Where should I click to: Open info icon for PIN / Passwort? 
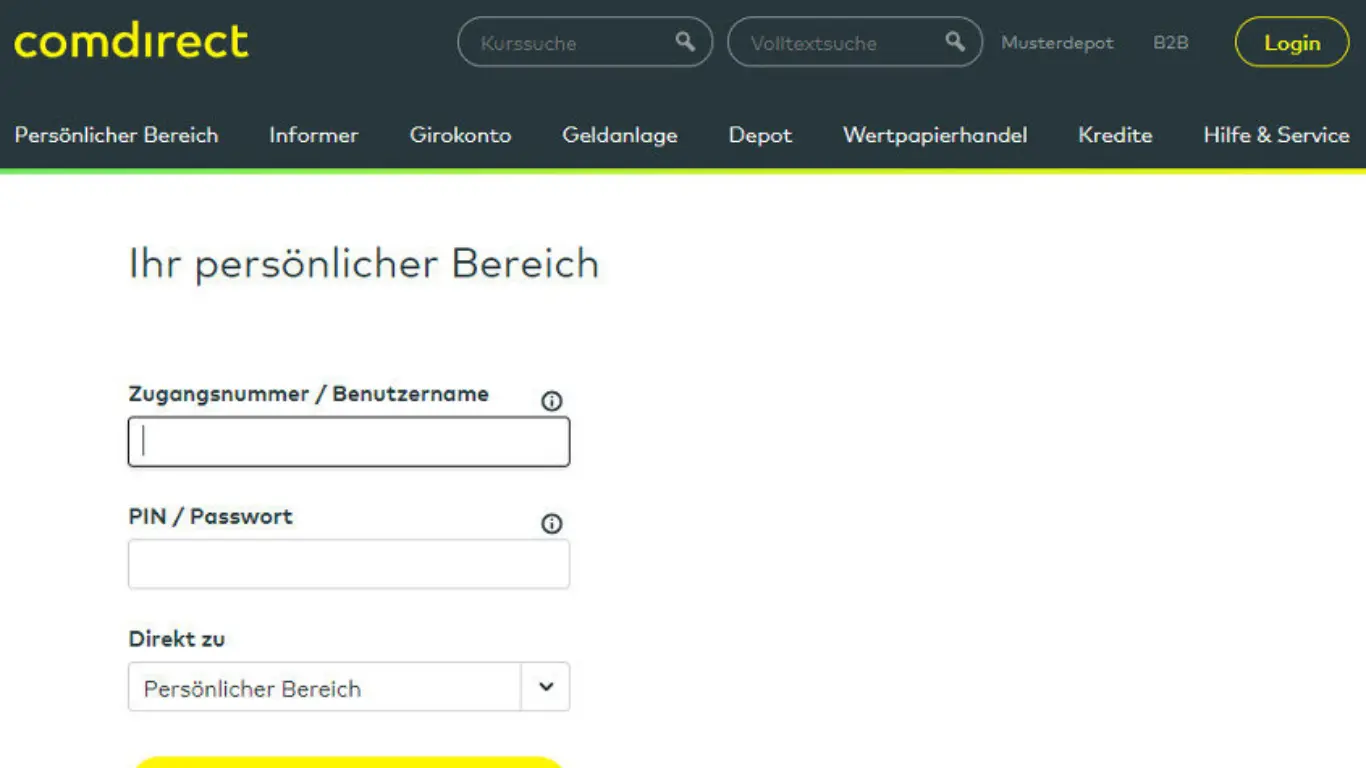pyautogui.click(x=552, y=524)
